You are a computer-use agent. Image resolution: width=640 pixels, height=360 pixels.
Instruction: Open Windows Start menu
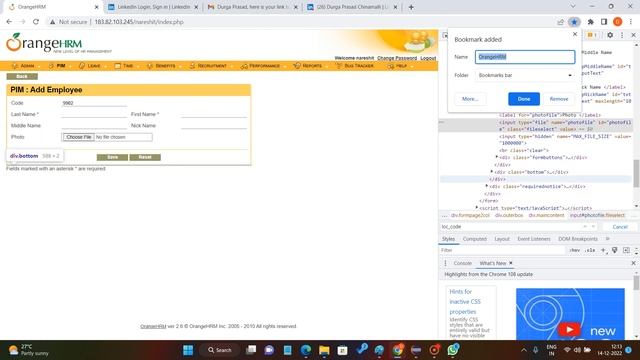pos(188,350)
